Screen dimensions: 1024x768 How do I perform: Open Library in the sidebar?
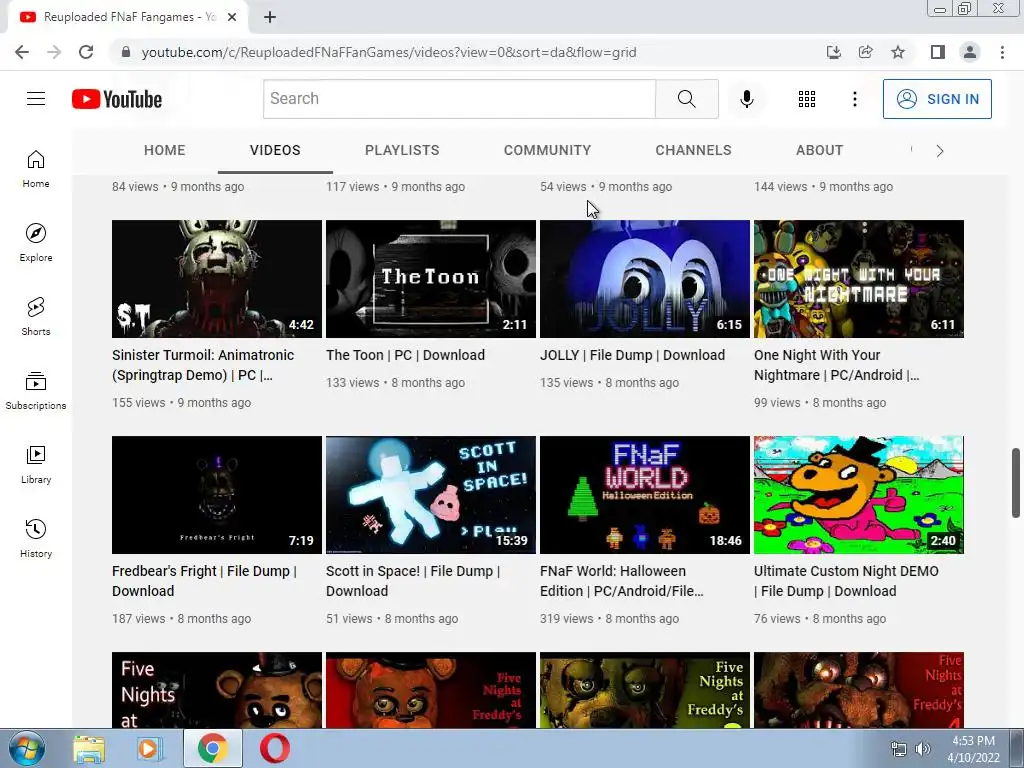click(x=36, y=464)
